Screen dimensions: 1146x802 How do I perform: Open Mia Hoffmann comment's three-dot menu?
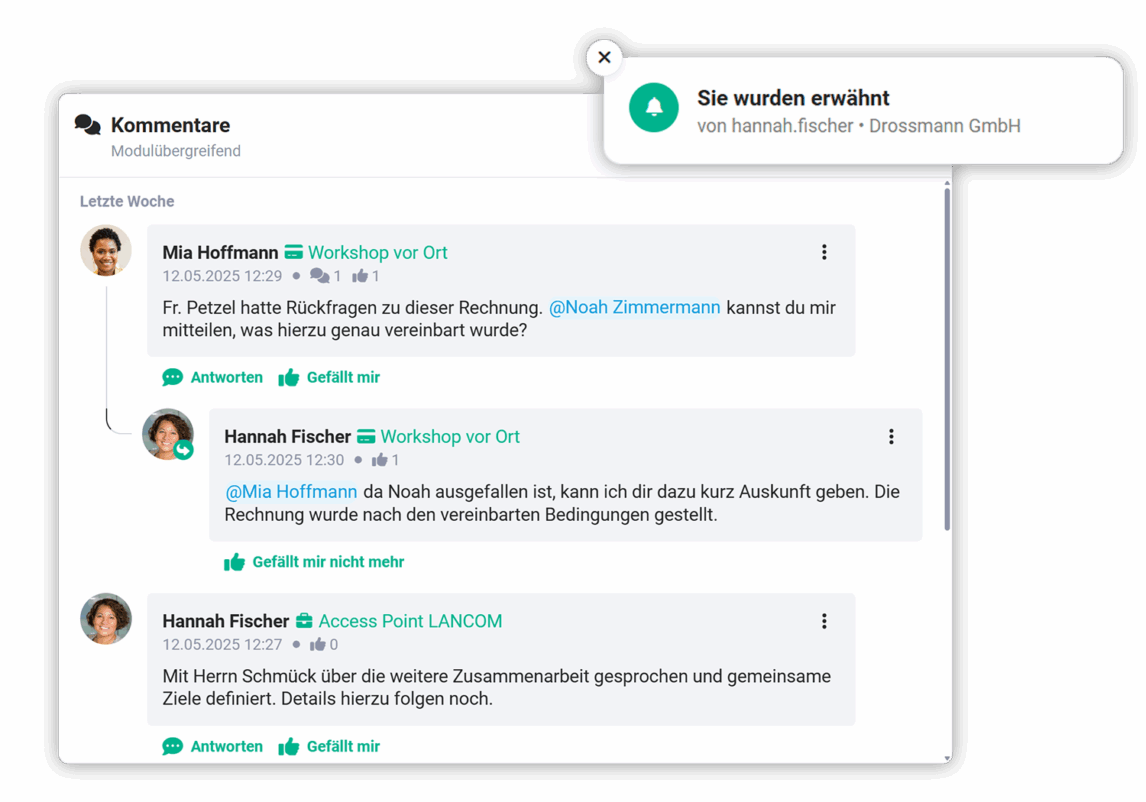(x=824, y=252)
